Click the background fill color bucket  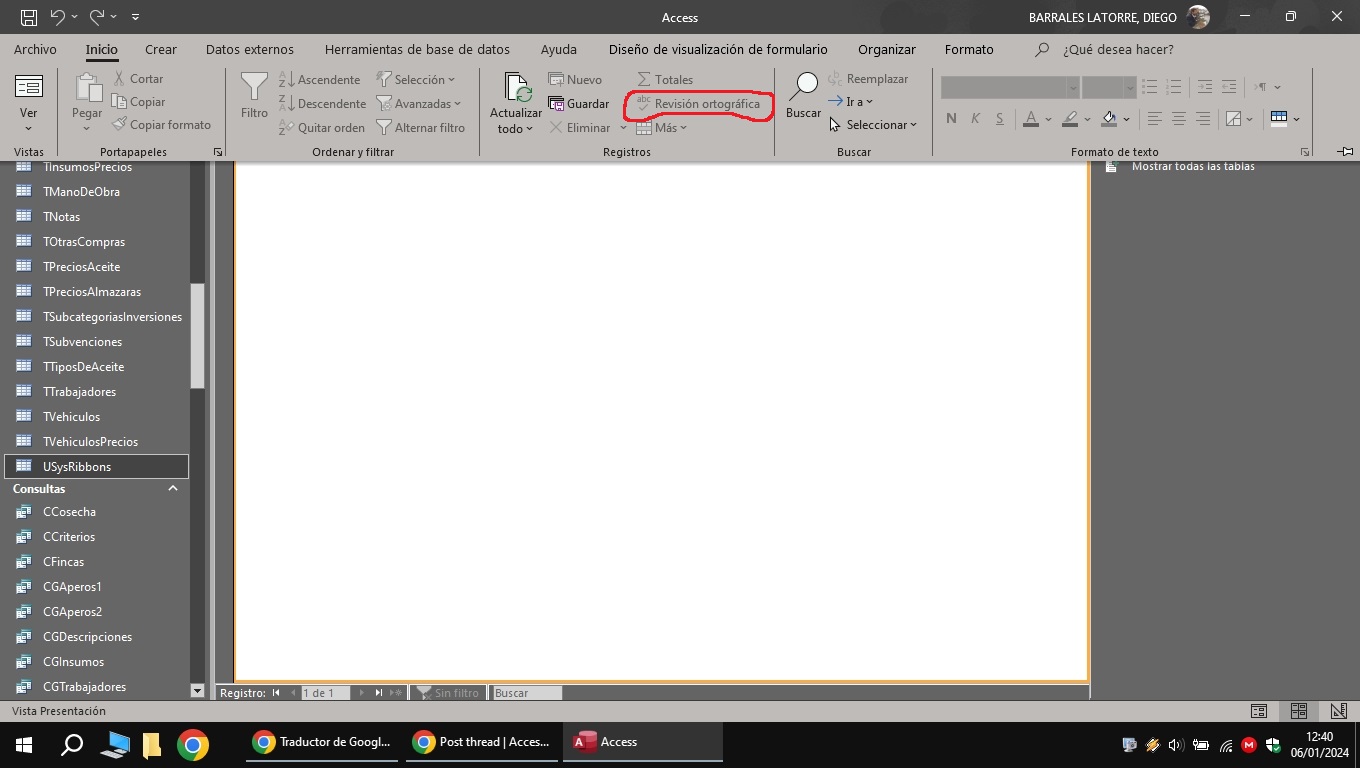pyautogui.click(x=1109, y=118)
